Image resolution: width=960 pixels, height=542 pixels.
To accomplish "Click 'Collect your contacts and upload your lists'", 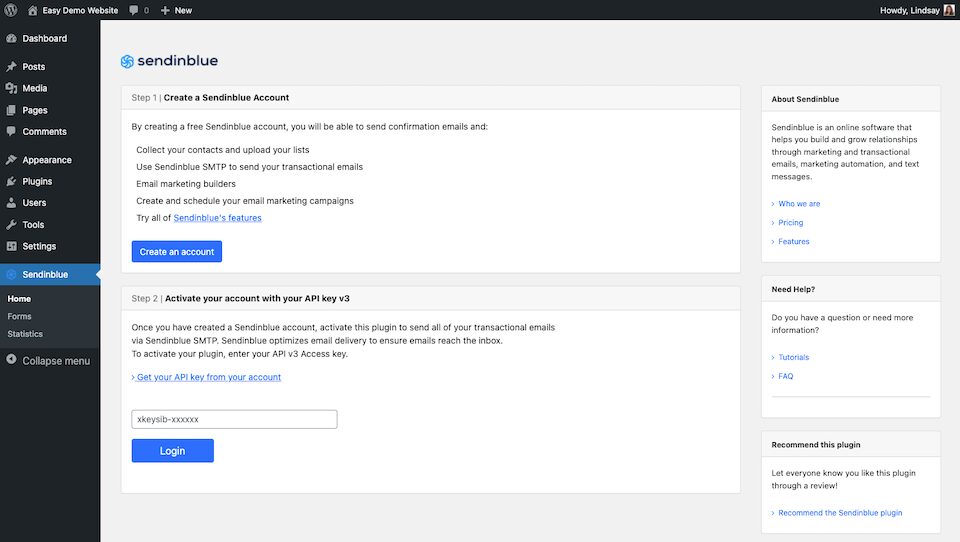I will coord(222,150).
